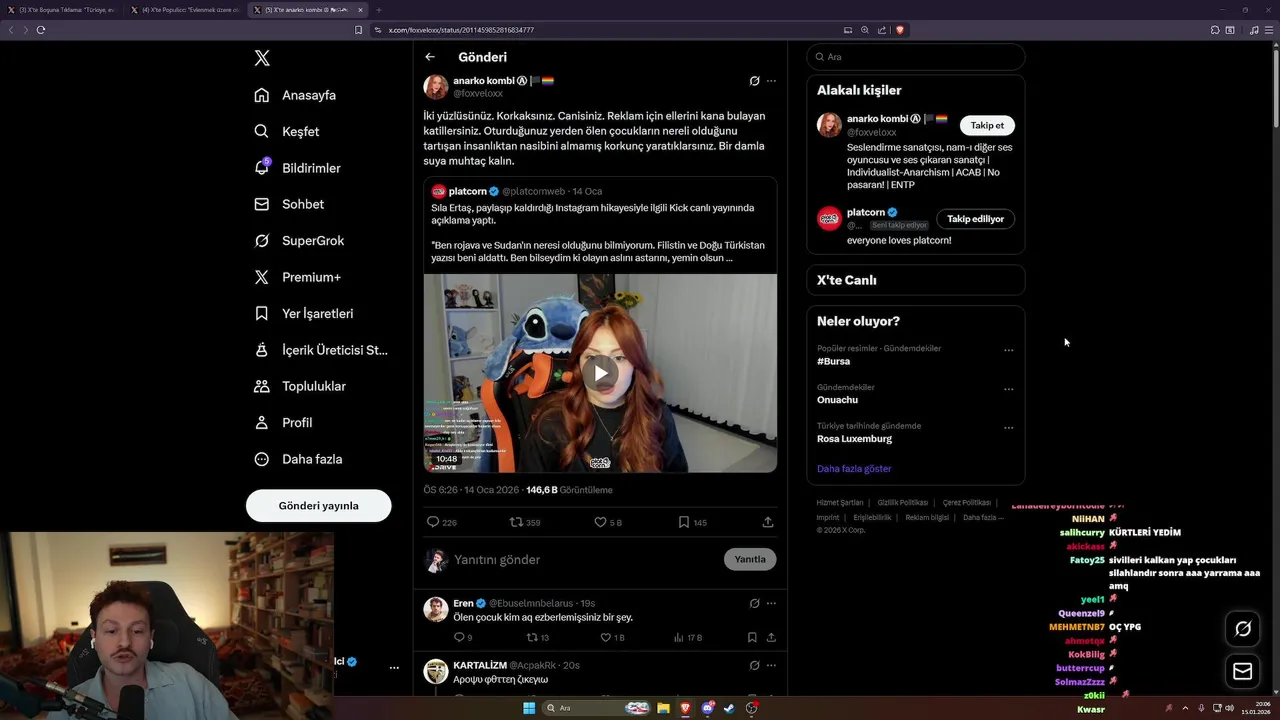
Task: Click anarko kombi profile avatar on post
Action: click(436, 87)
